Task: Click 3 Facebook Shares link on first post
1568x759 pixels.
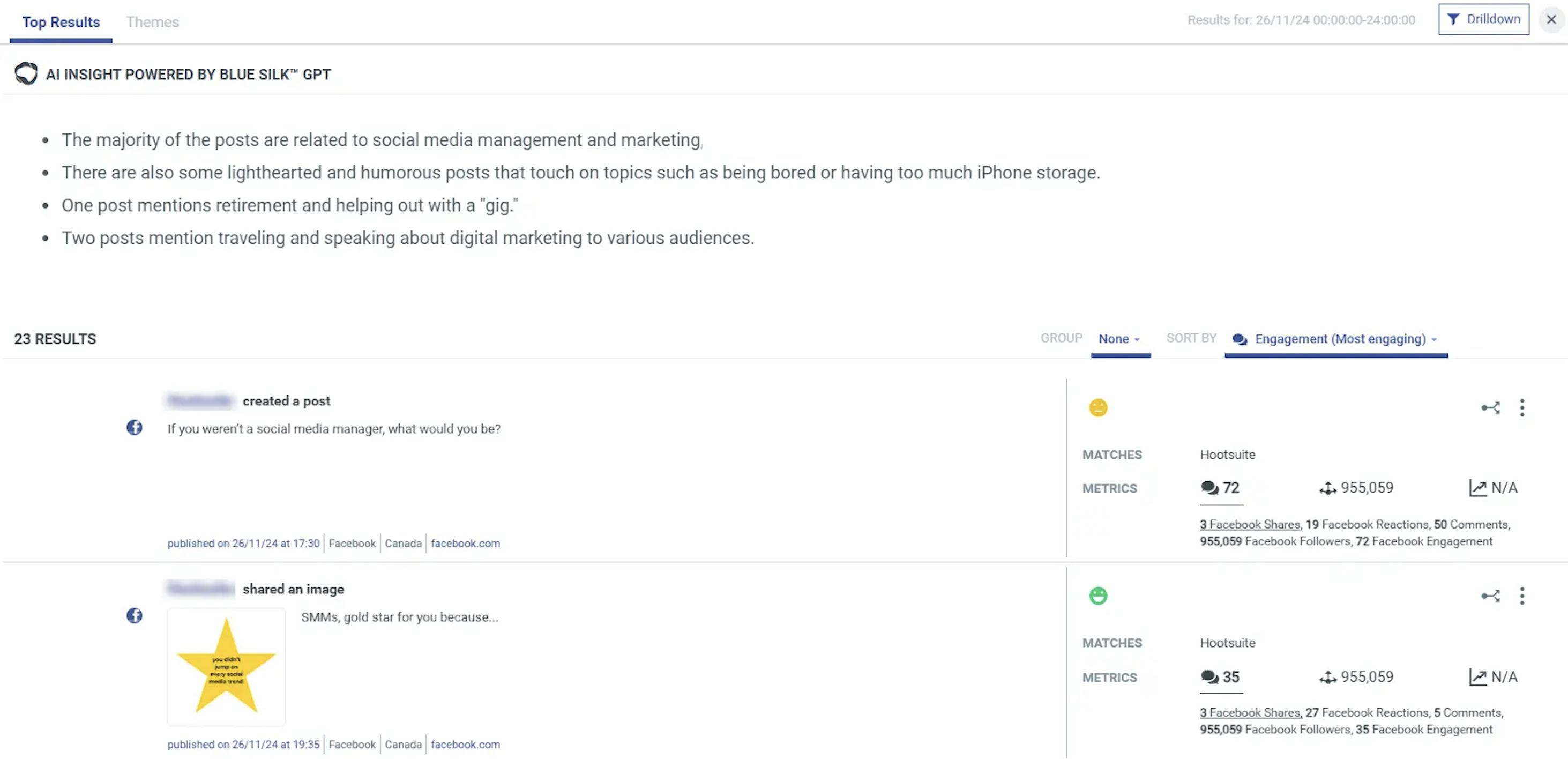Action: [1249, 524]
